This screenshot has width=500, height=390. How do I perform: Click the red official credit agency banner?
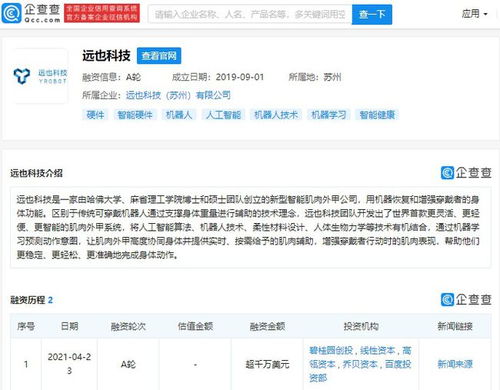coord(102,13)
